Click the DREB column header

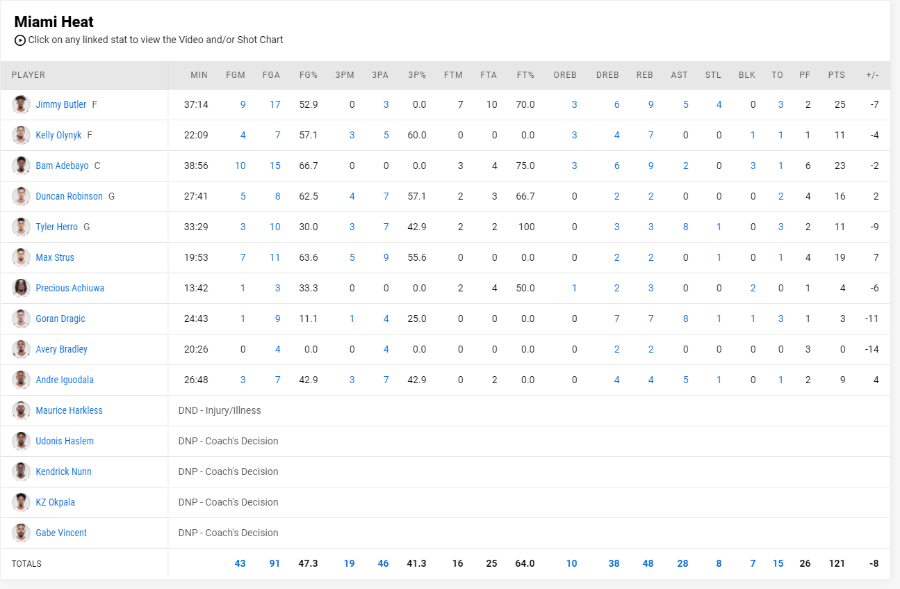[607, 75]
